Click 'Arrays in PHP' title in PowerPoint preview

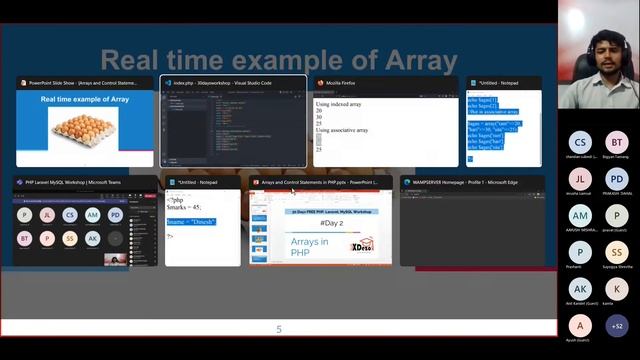coord(309,247)
